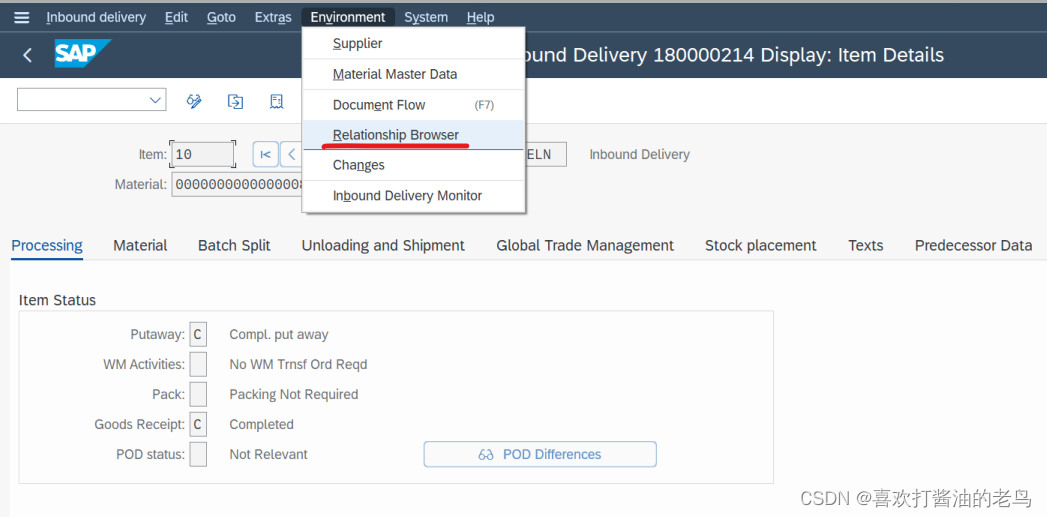Click the POD Differences button
1047x517 pixels.
point(540,454)
